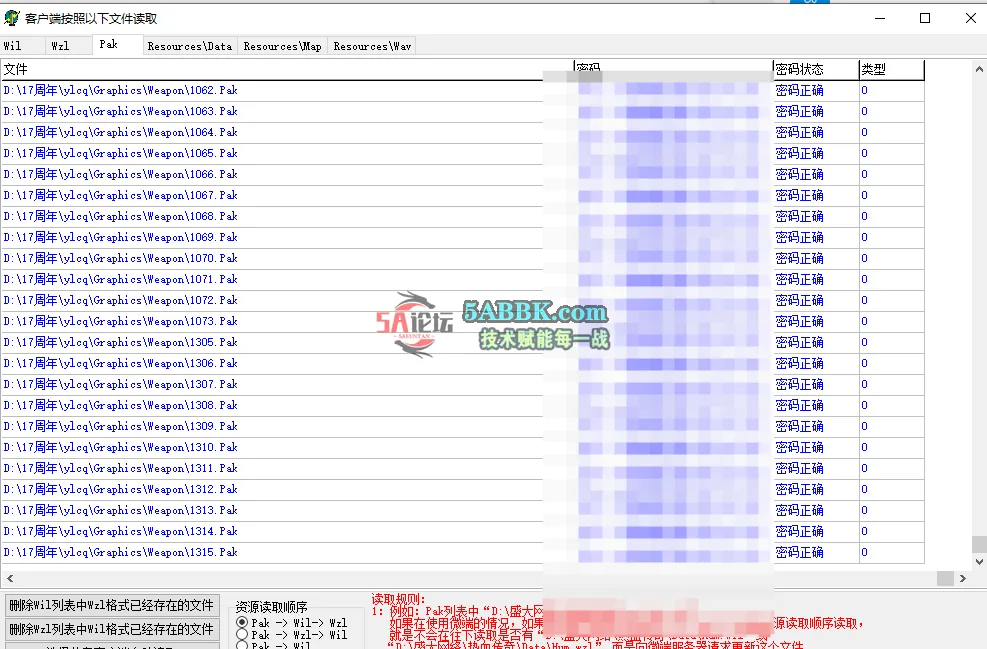Select row Weapon\1064.Pak
The height and width of the screenshot is (649, 987).
[463, 133]
